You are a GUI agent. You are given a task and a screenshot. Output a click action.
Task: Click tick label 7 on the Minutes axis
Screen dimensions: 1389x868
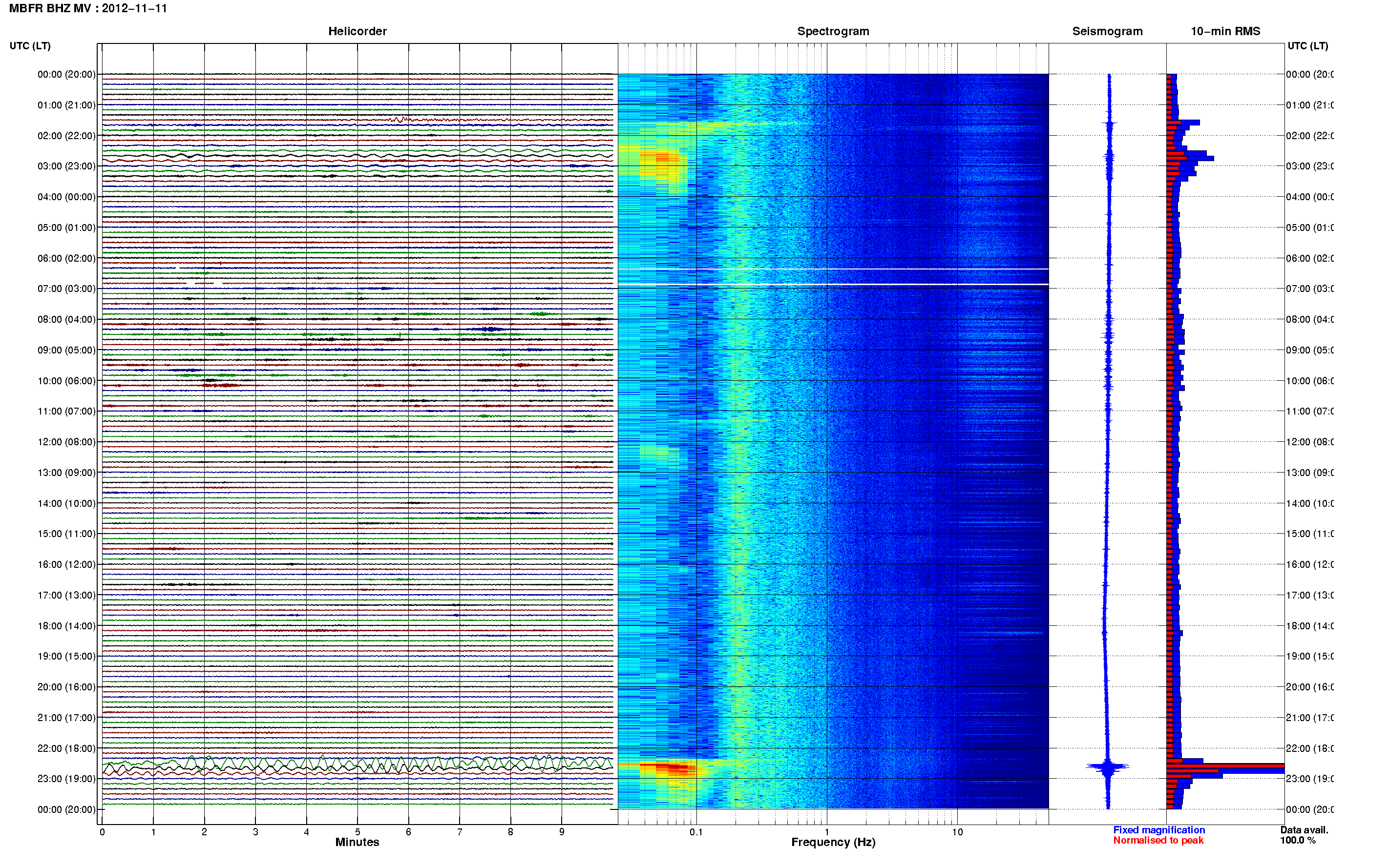coord(460,832)
